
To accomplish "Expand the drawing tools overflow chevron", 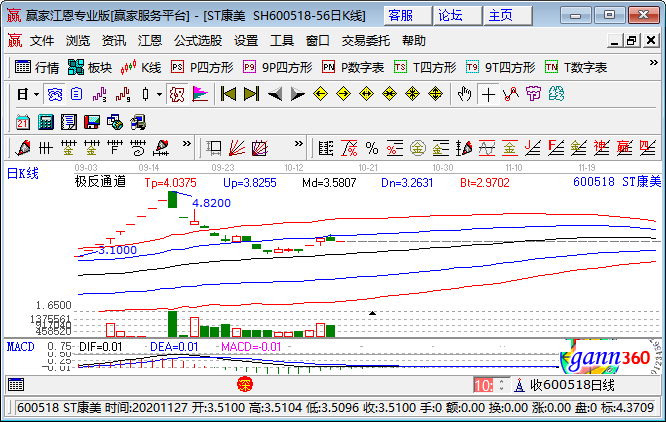I will coord(186,143).
